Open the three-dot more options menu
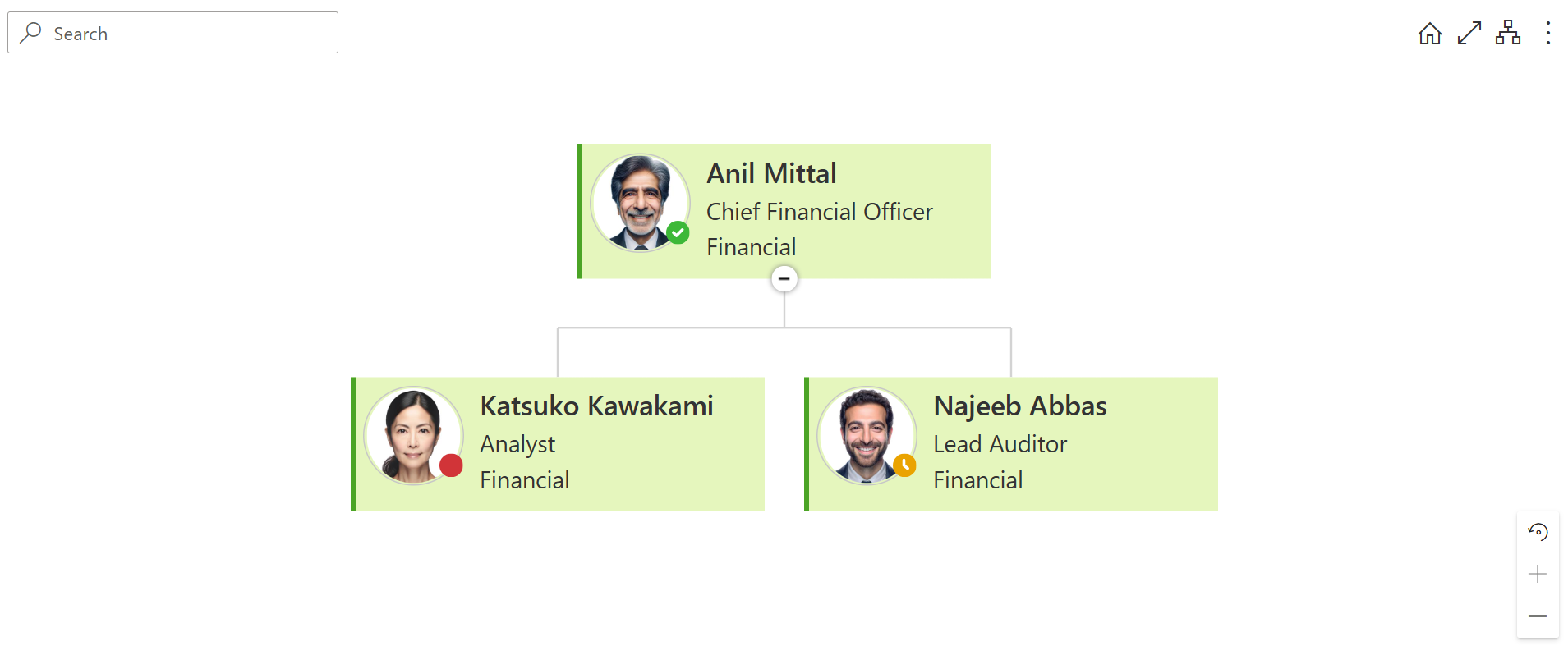 (x=1547, y=34)
